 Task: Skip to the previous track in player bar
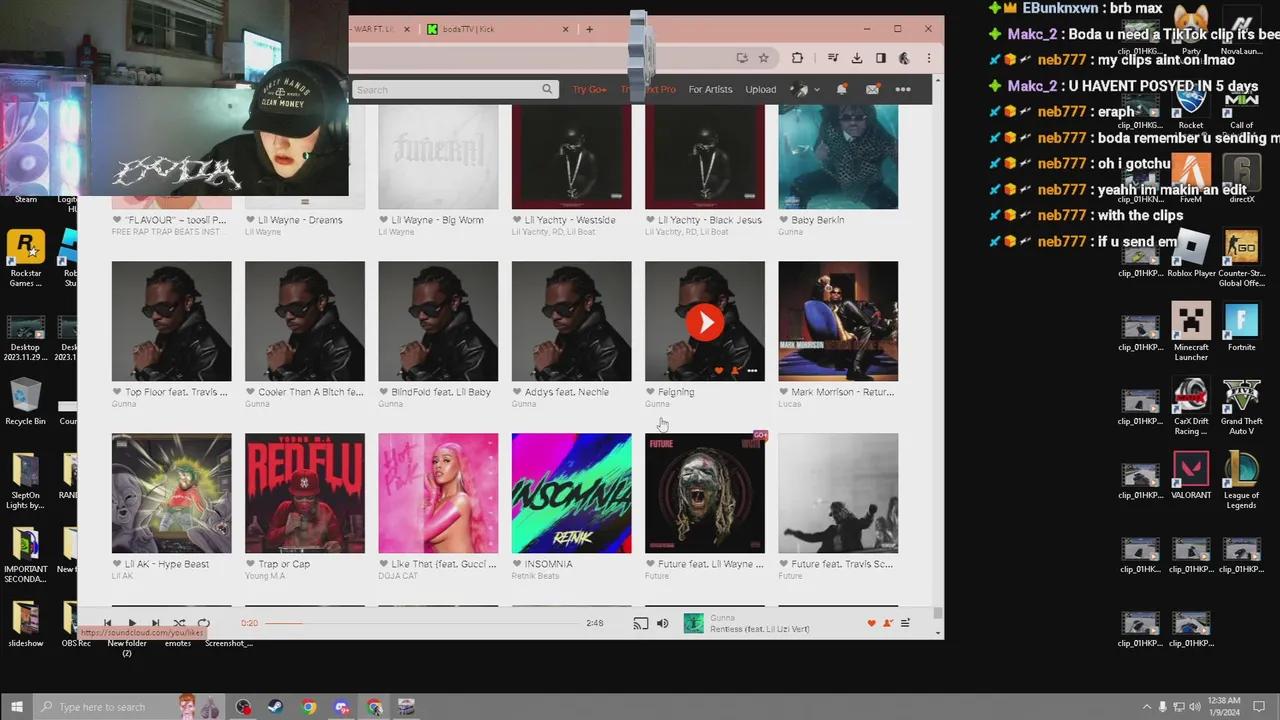click(108, 623)
